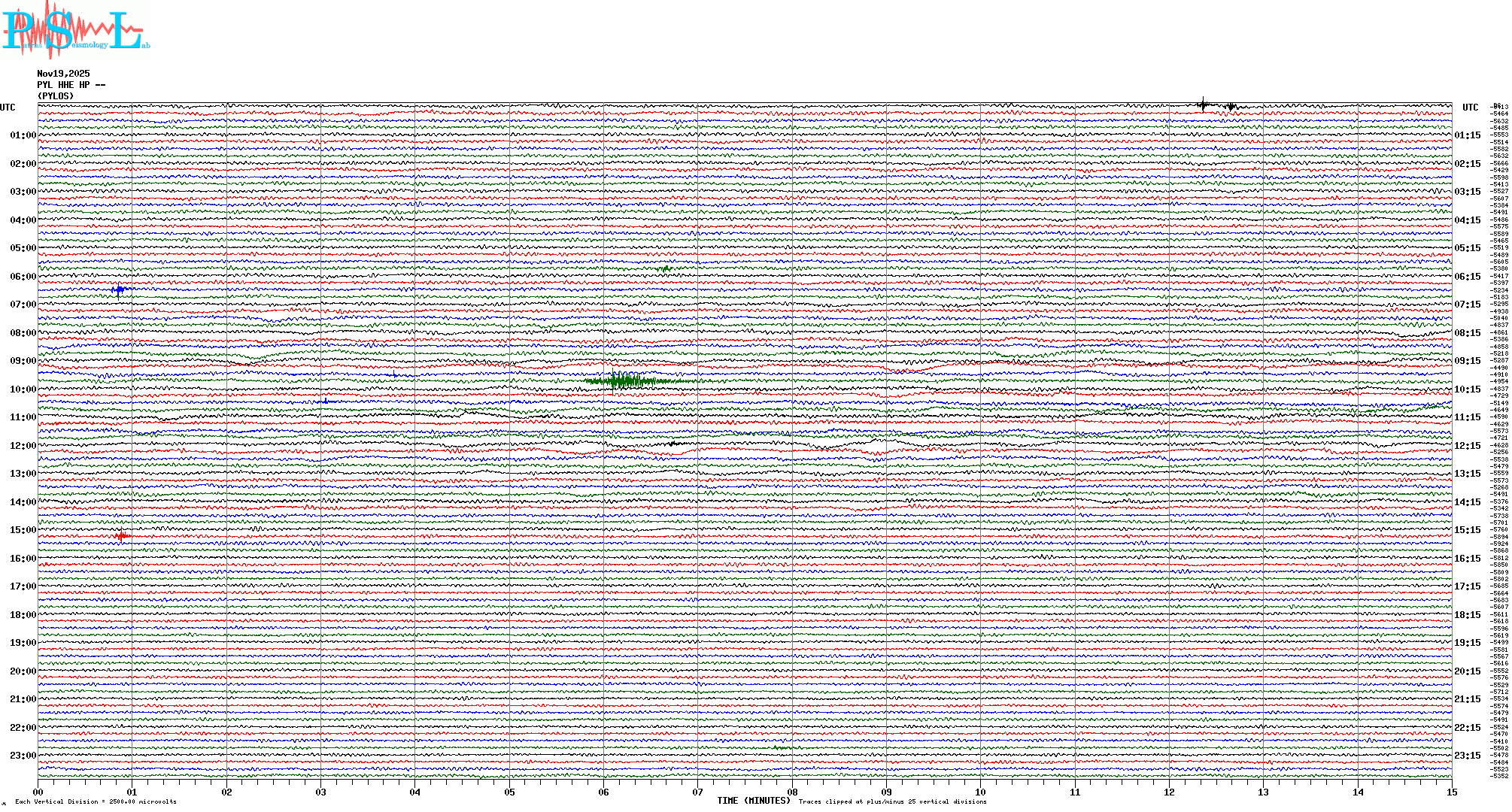Screen dimensions: 1512x812
Task: Click the (PYLOS) station name label
Action: click(x=56, y=96)
